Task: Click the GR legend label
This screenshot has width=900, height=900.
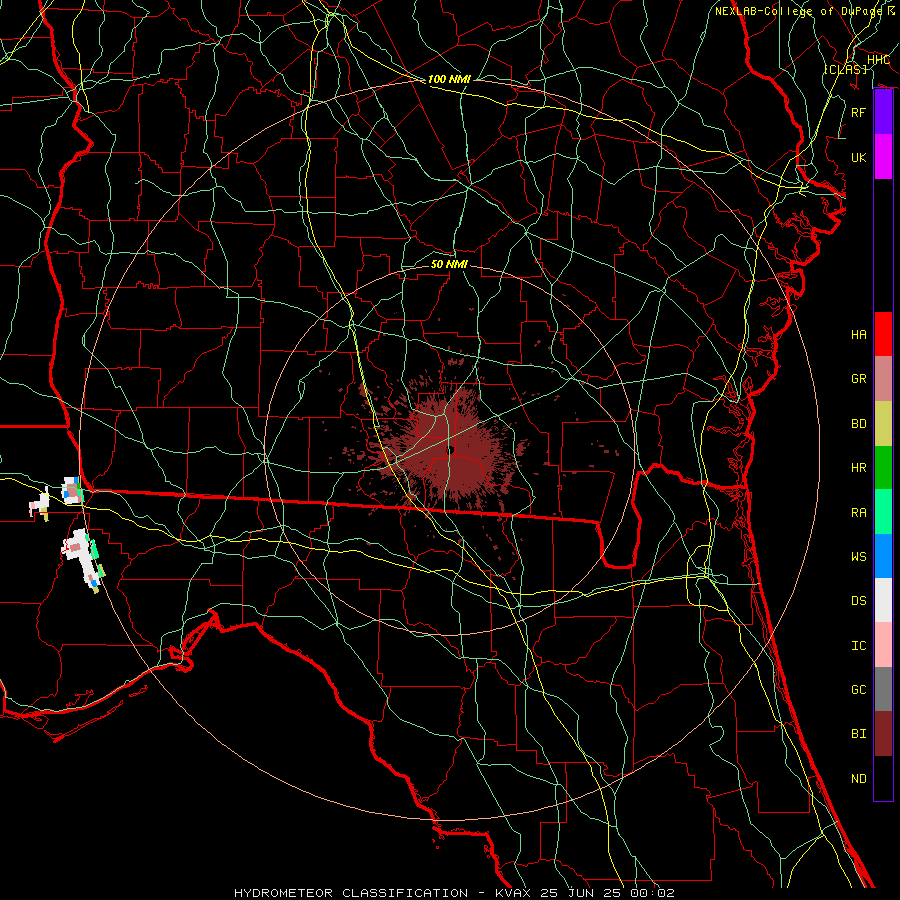Action: pyautogui.click(x=858, y=379)
